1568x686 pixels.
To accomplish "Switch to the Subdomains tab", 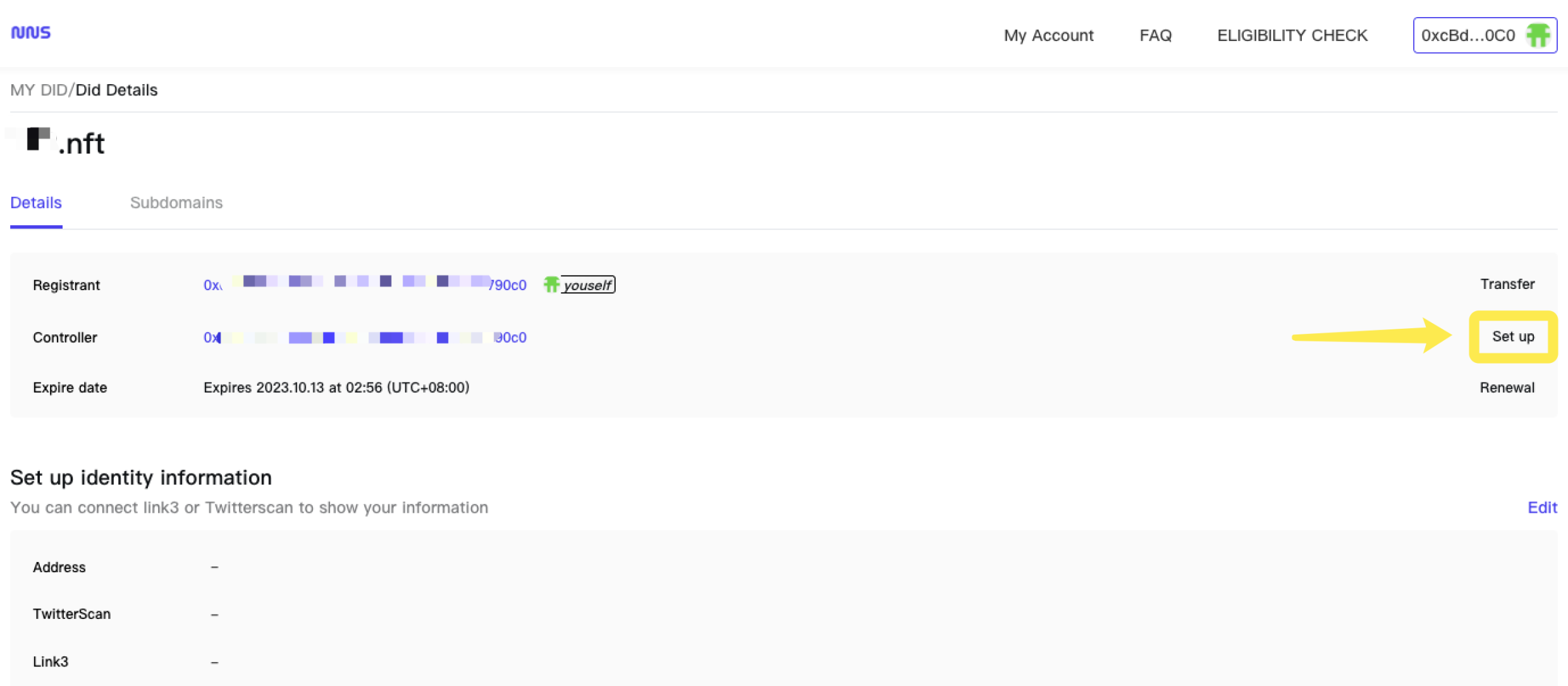I will coord(176,202).
